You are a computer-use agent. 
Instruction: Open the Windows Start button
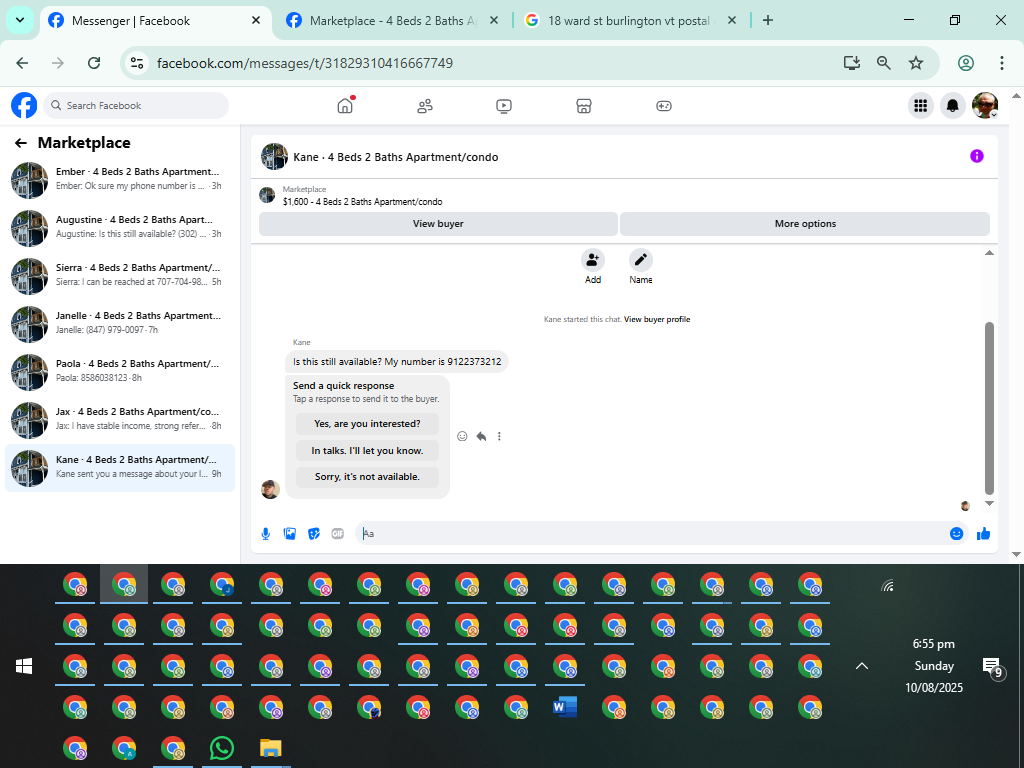point(24,665)
